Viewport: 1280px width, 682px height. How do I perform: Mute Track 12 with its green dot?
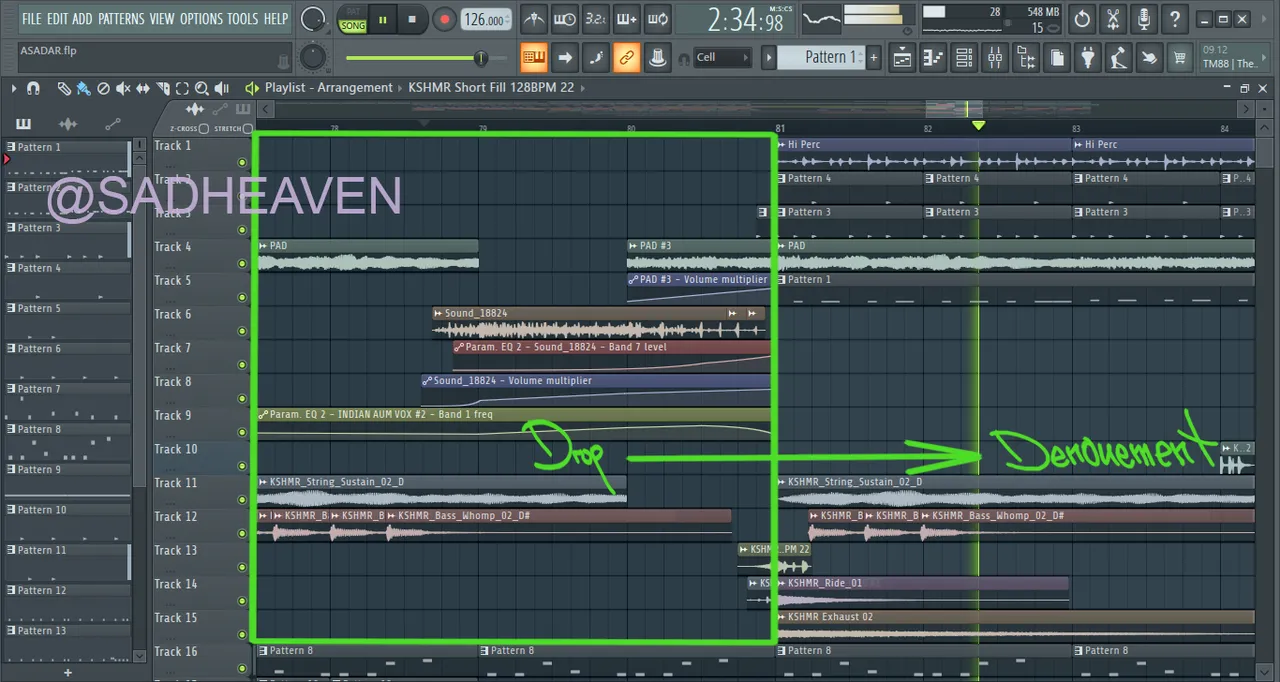242,533
